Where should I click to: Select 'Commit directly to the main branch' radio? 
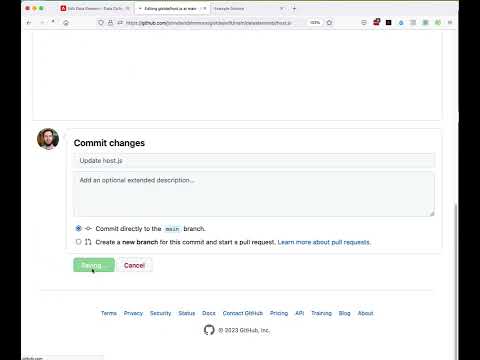[78, 228]
